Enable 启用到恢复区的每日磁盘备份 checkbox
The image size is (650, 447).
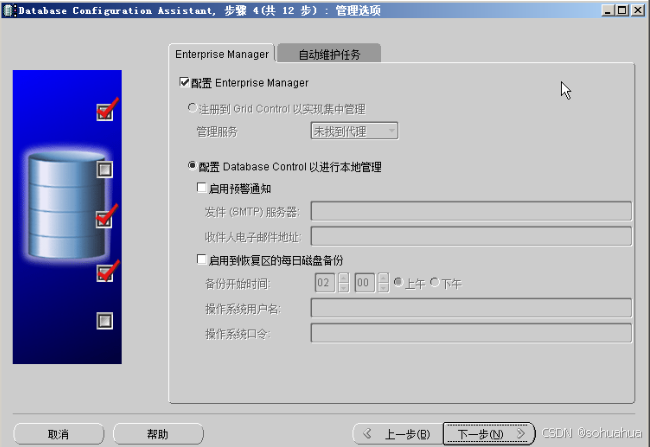[x=201, y=260]
